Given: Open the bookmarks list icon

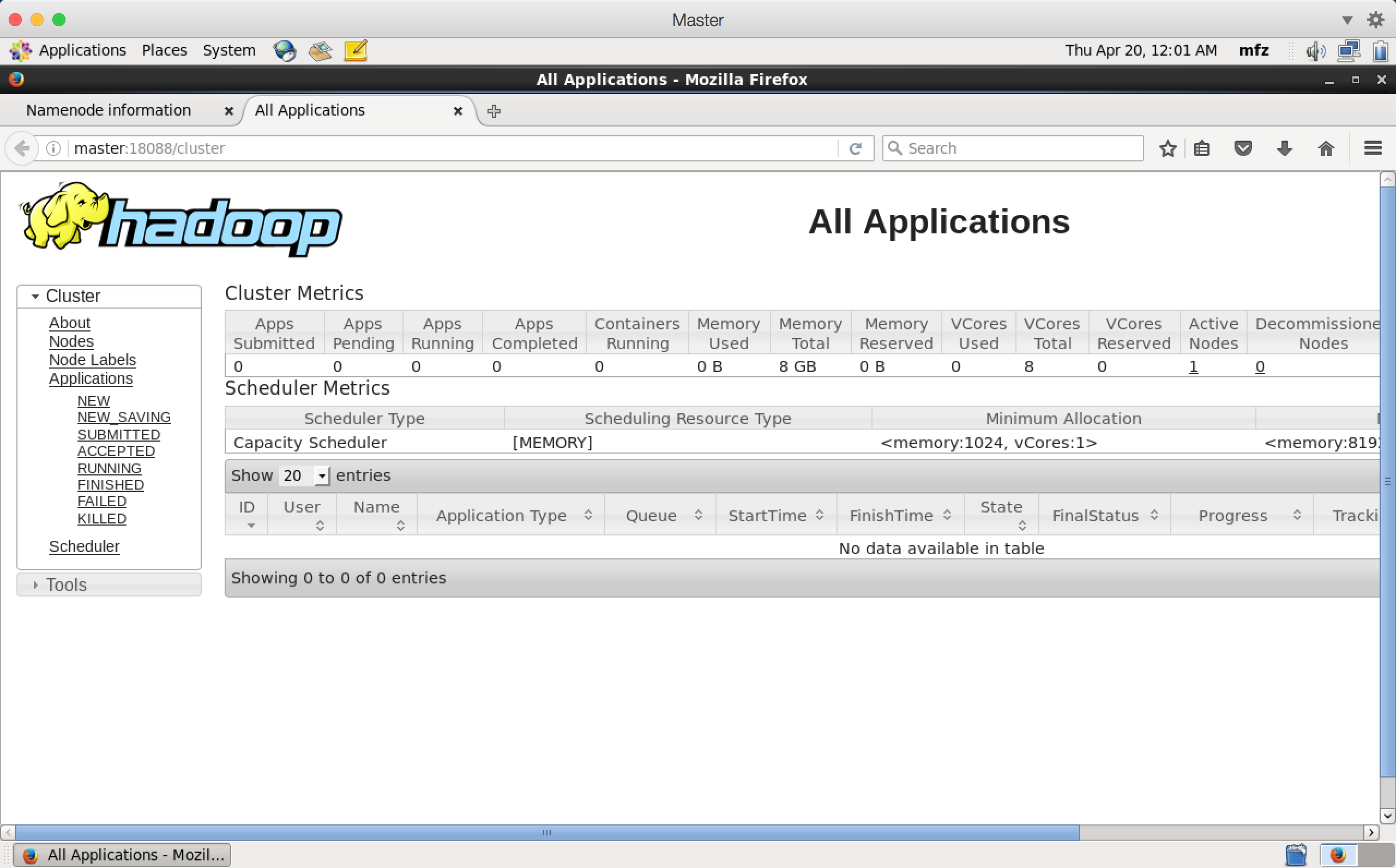Looking at the screenshot, I should [1201, 149].
